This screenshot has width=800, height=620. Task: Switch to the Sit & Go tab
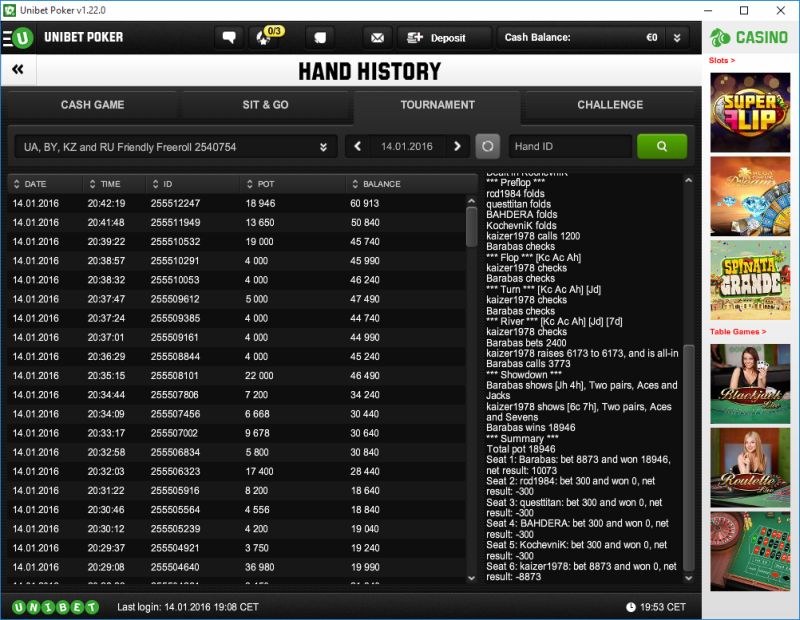click(265, 105)
